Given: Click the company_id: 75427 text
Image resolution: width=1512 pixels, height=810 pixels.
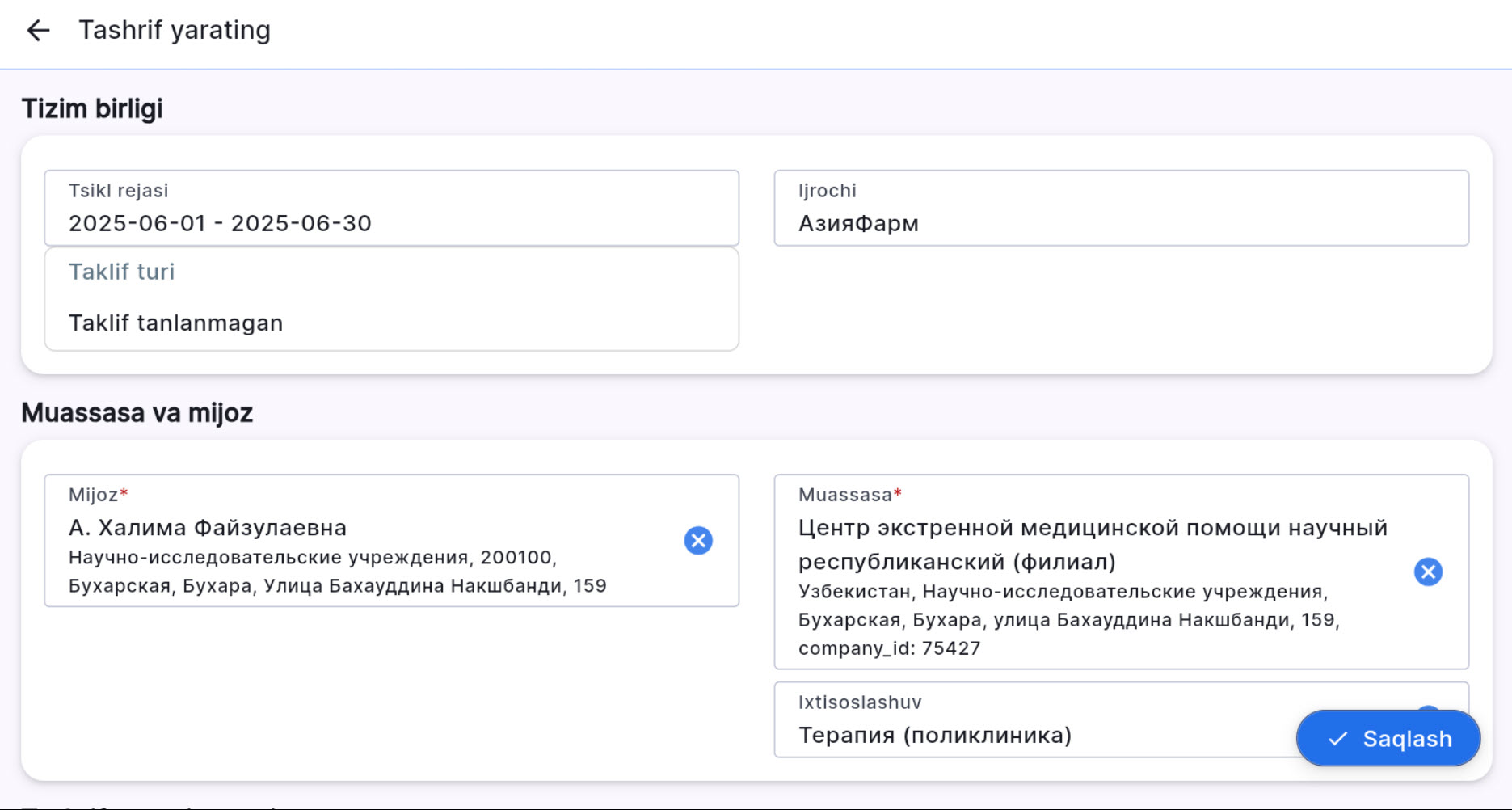Looking at the screenshot, I should tap(889, 648).
